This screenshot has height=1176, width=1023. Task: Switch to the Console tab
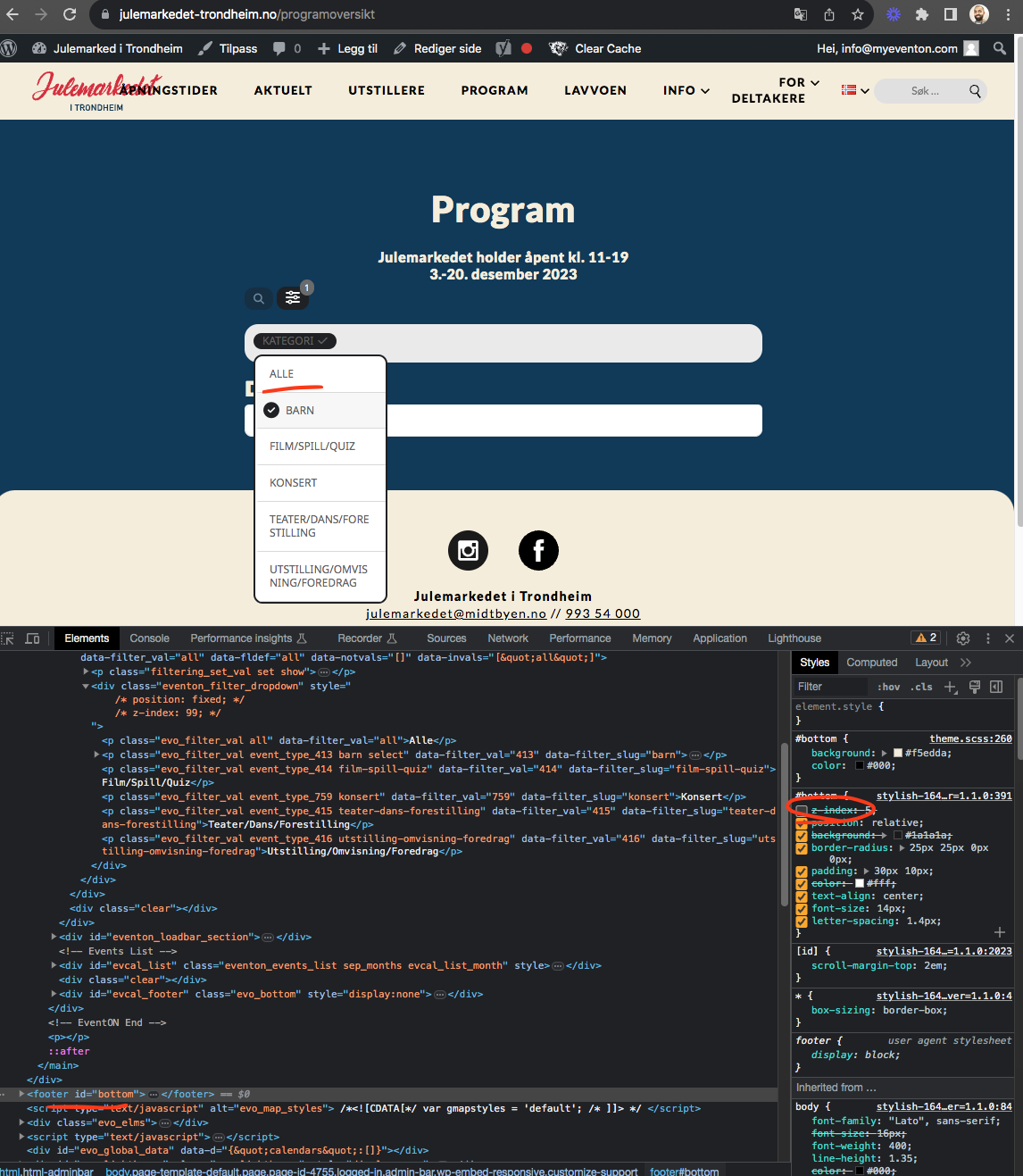pos(149,638)
